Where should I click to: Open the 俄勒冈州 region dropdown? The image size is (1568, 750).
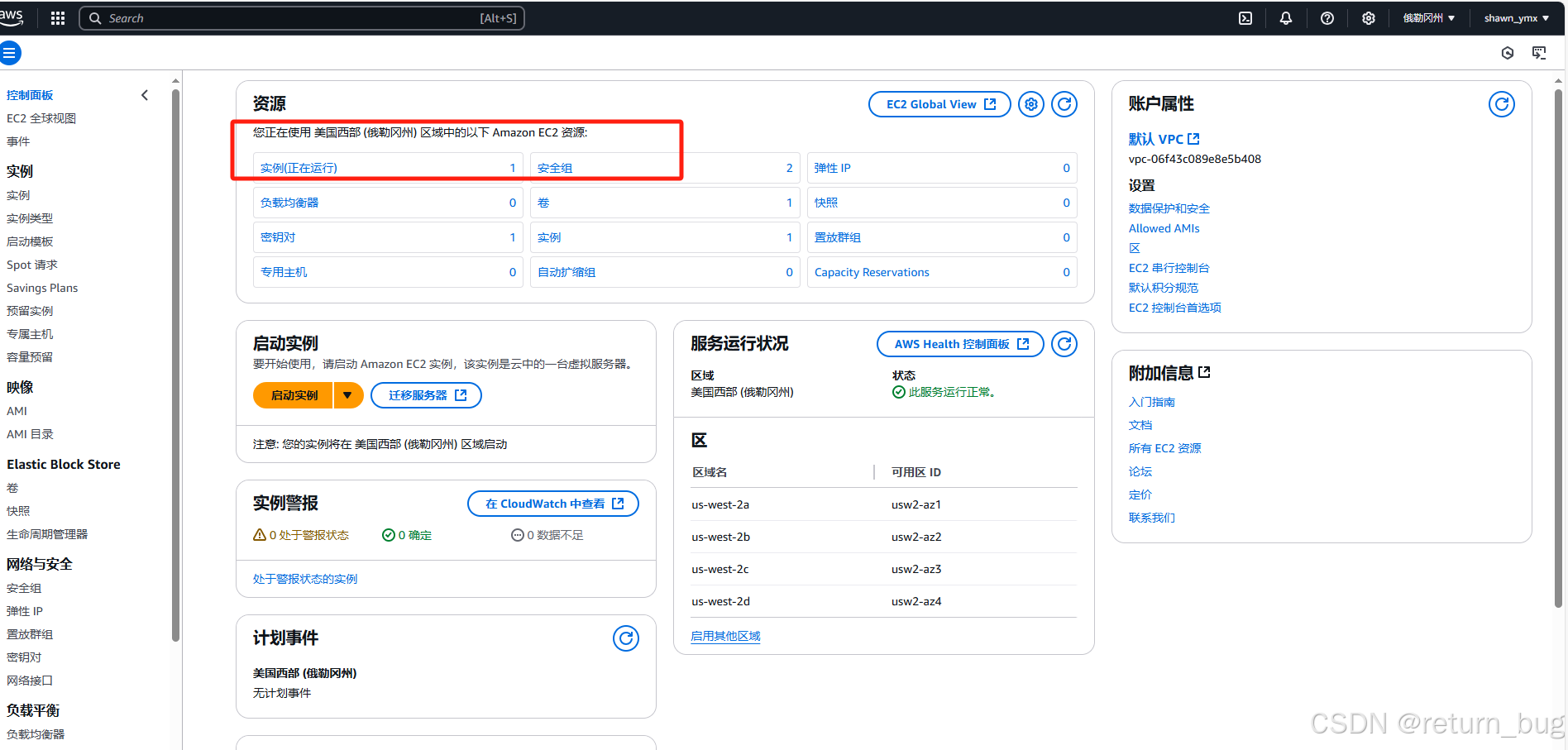(1428, 18)
